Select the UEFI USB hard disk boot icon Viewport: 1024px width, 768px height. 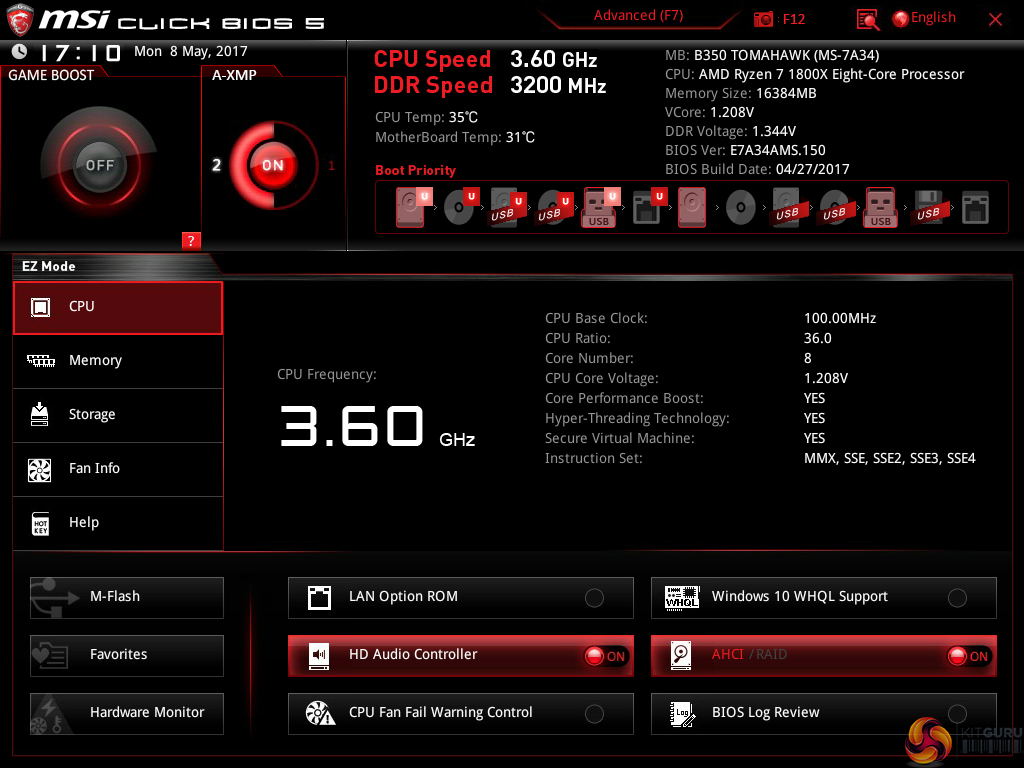pyautogui.click(x=507, y=207)
